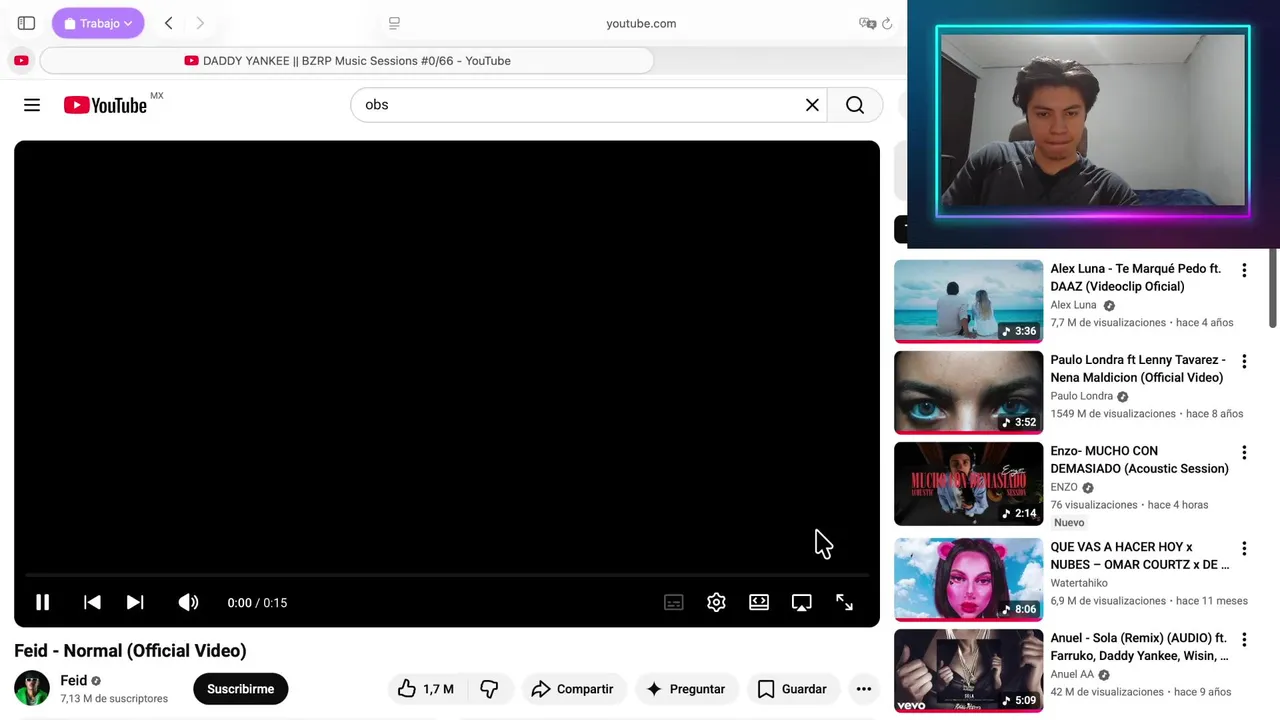Open the Alex Luna Te Marqué Pedo thumbnail
Screen dimensions: 1280x720
click(x=968, y=301)
